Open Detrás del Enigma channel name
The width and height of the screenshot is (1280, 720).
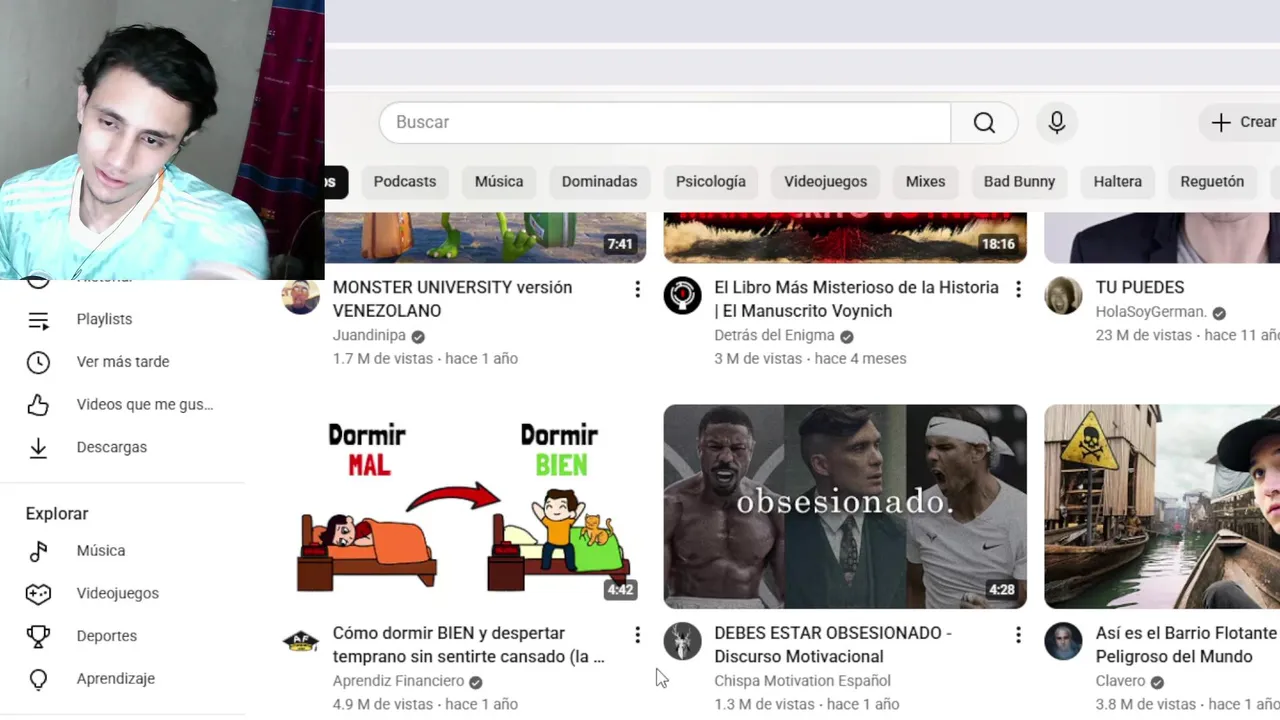click(774, 335)
